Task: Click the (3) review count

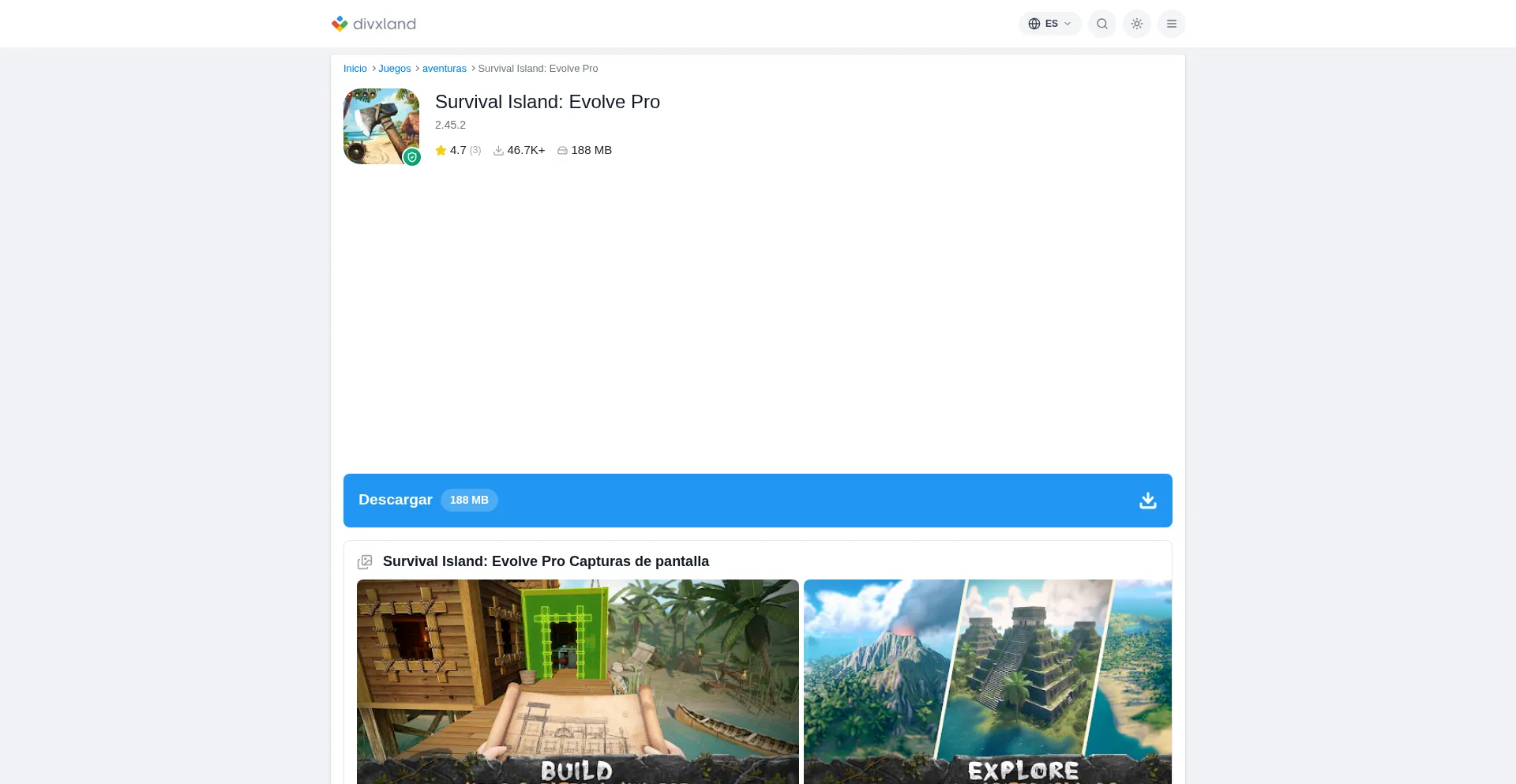Action: tap(475, 150)
